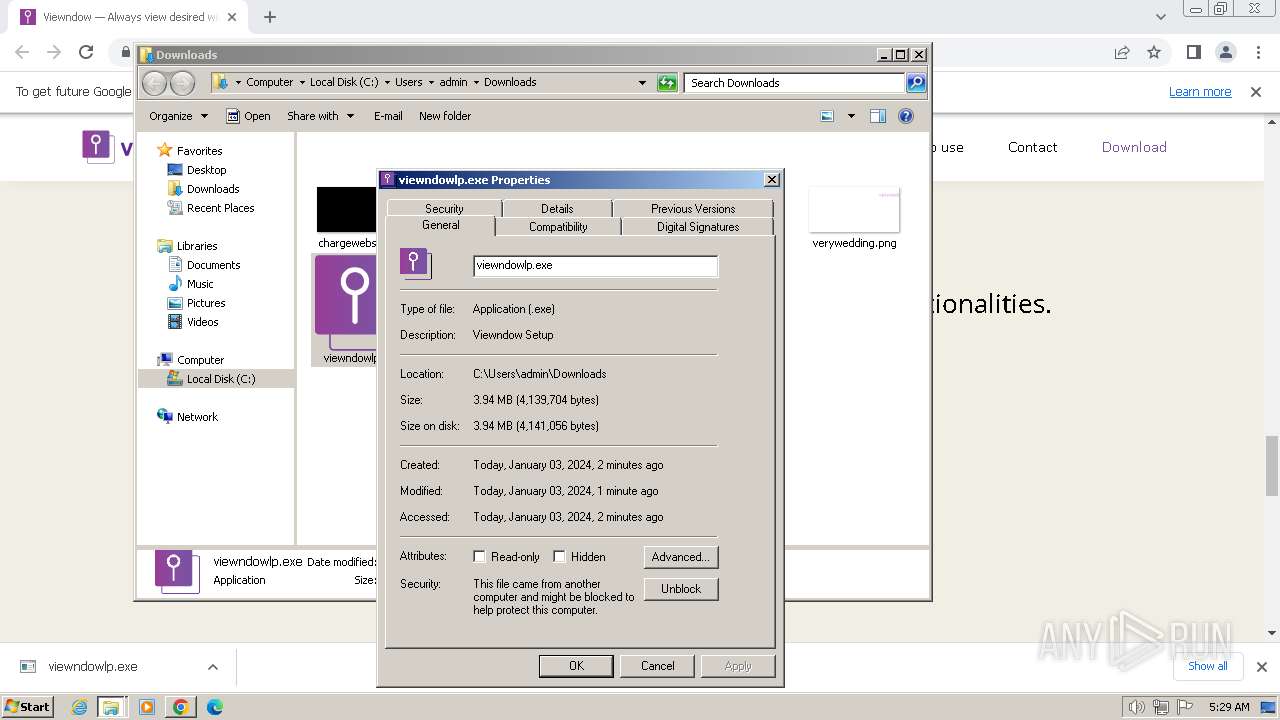Click admin in the breadcrumb path
Screen dimensions: 1280x720
tap(453, 82)
